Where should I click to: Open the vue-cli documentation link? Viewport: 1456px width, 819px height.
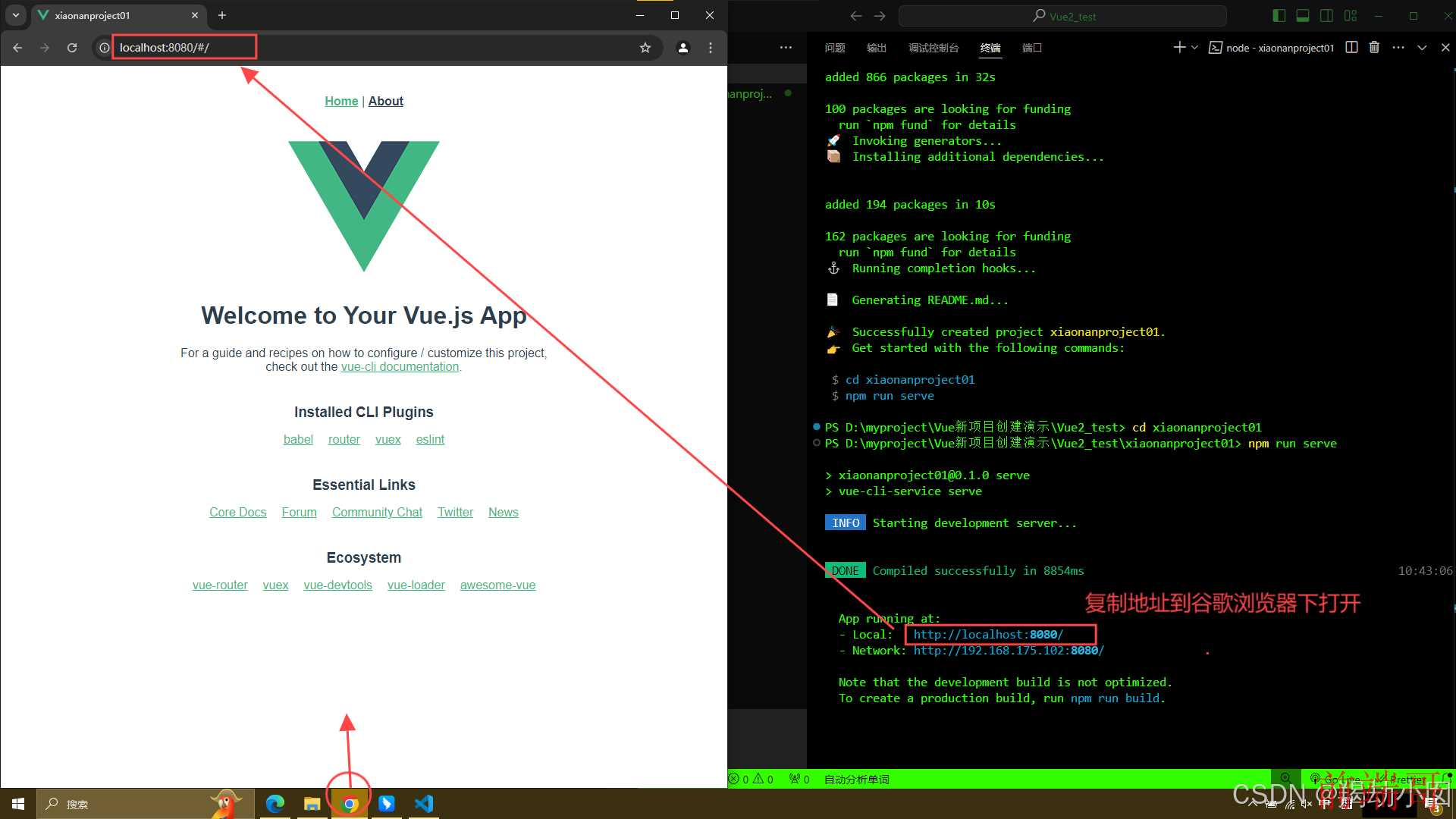(400, 367)
